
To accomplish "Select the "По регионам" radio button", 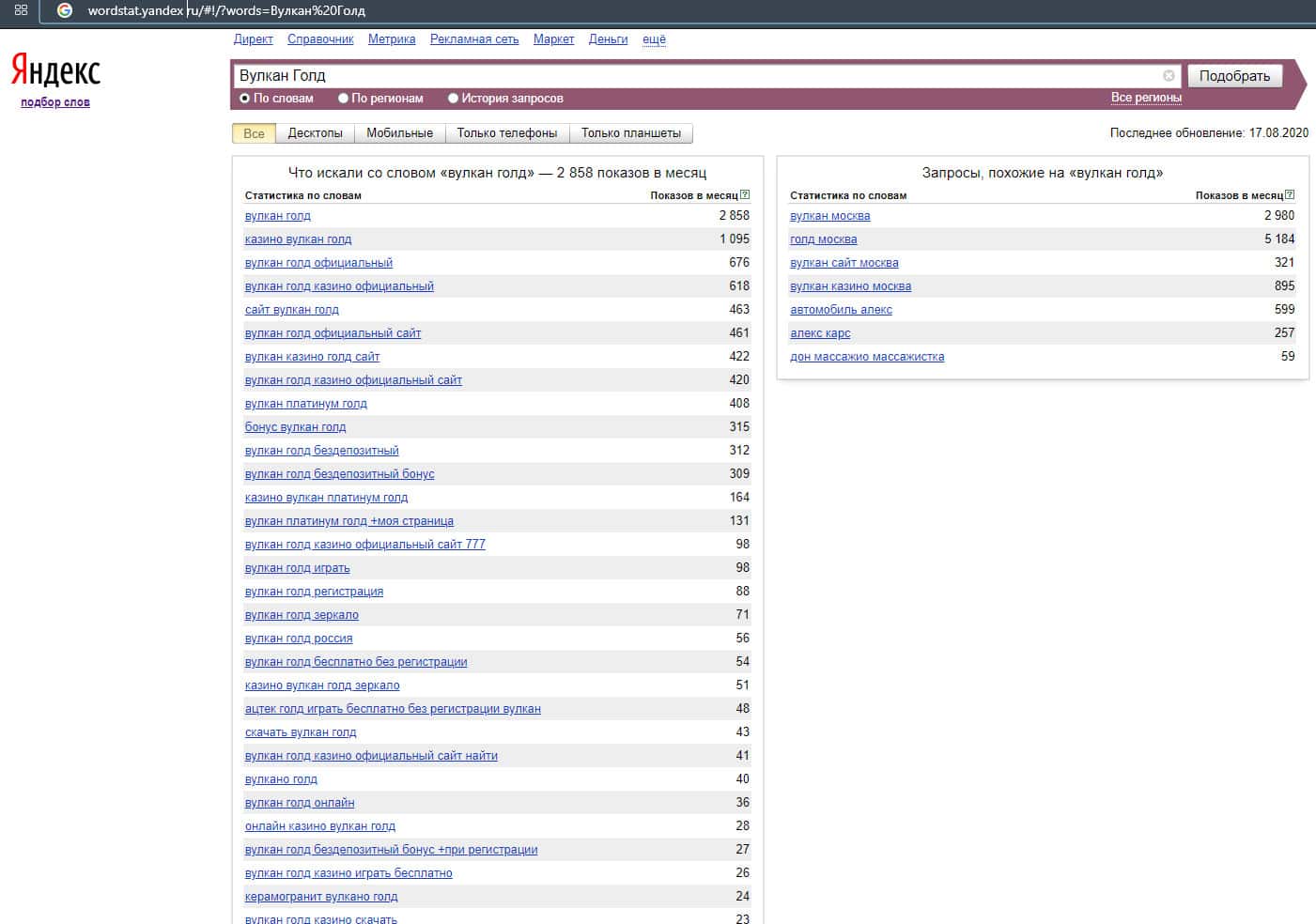I will coord(343,99).
